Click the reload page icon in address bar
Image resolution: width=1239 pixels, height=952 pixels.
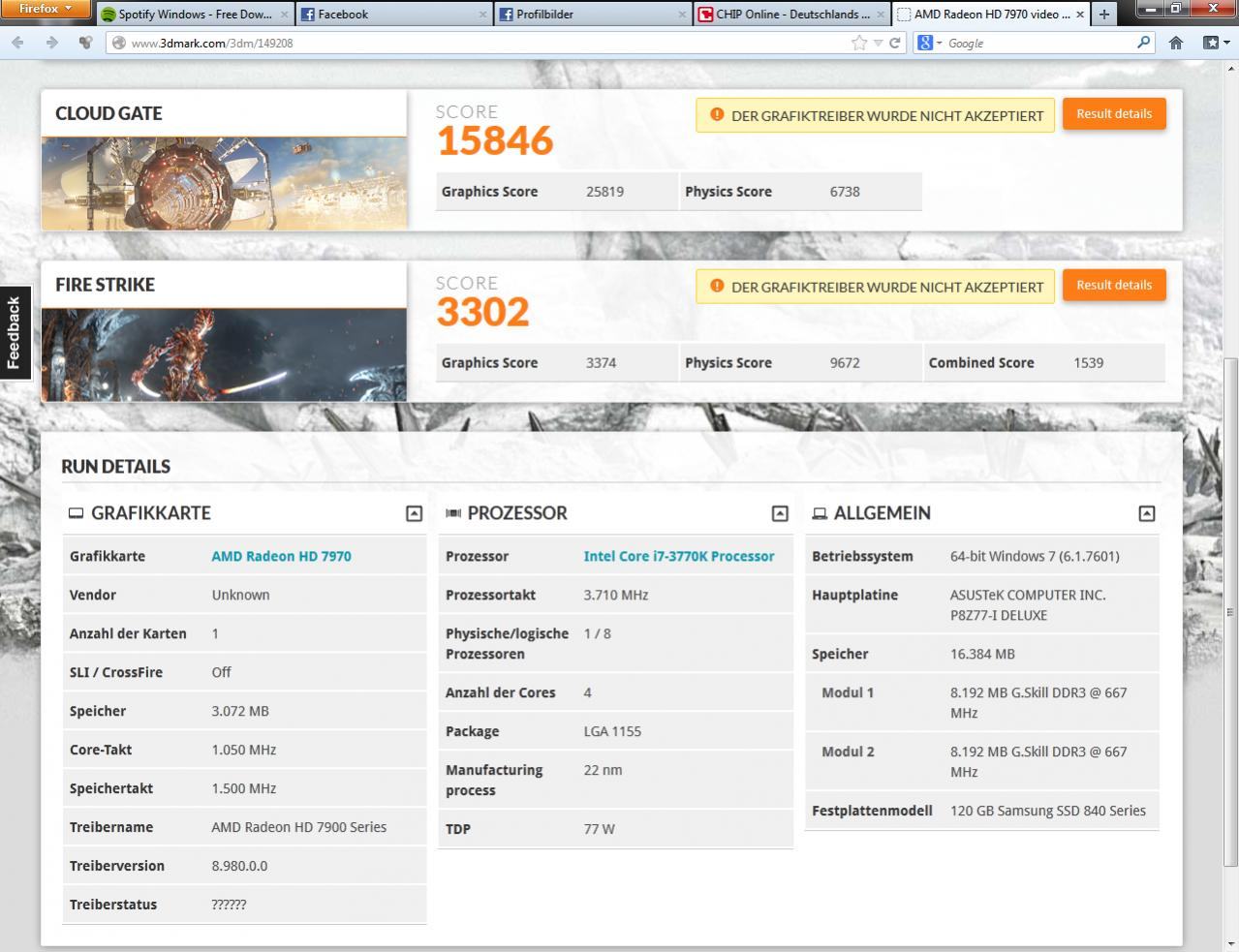click(x=895, y=43)
